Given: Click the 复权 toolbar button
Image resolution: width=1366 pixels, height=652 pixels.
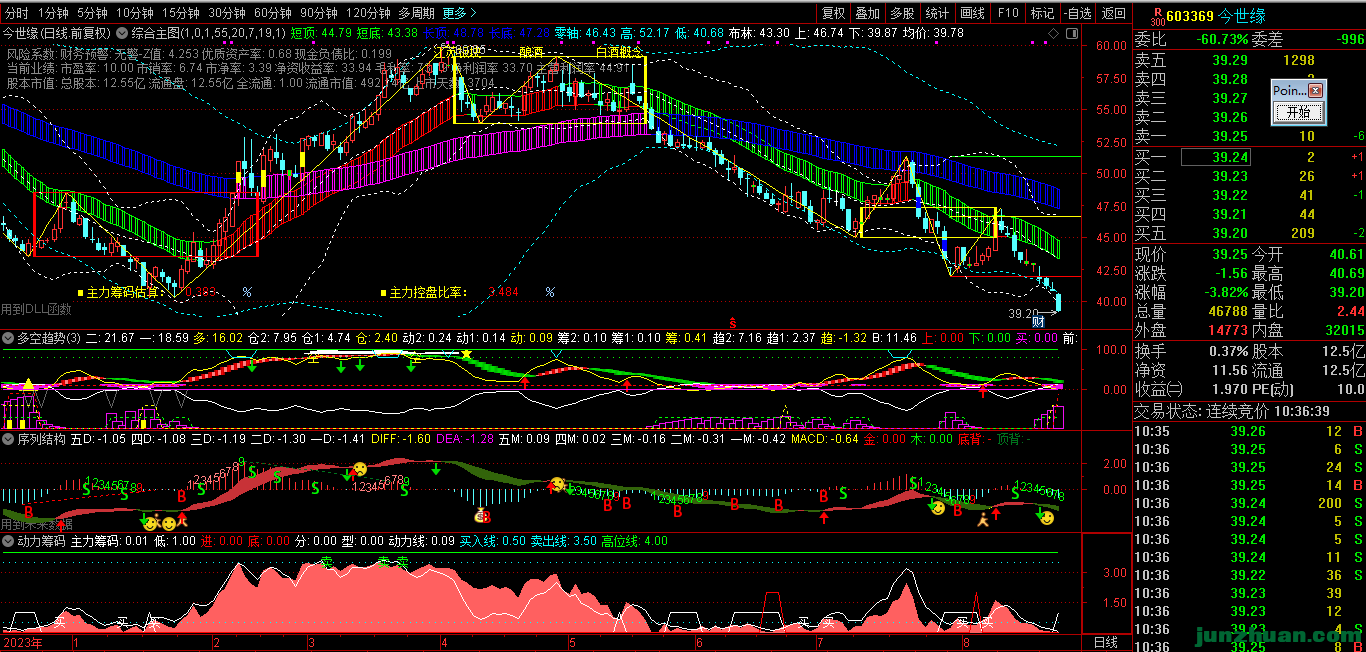Looking at the screenshot, I should pos(833,13).
